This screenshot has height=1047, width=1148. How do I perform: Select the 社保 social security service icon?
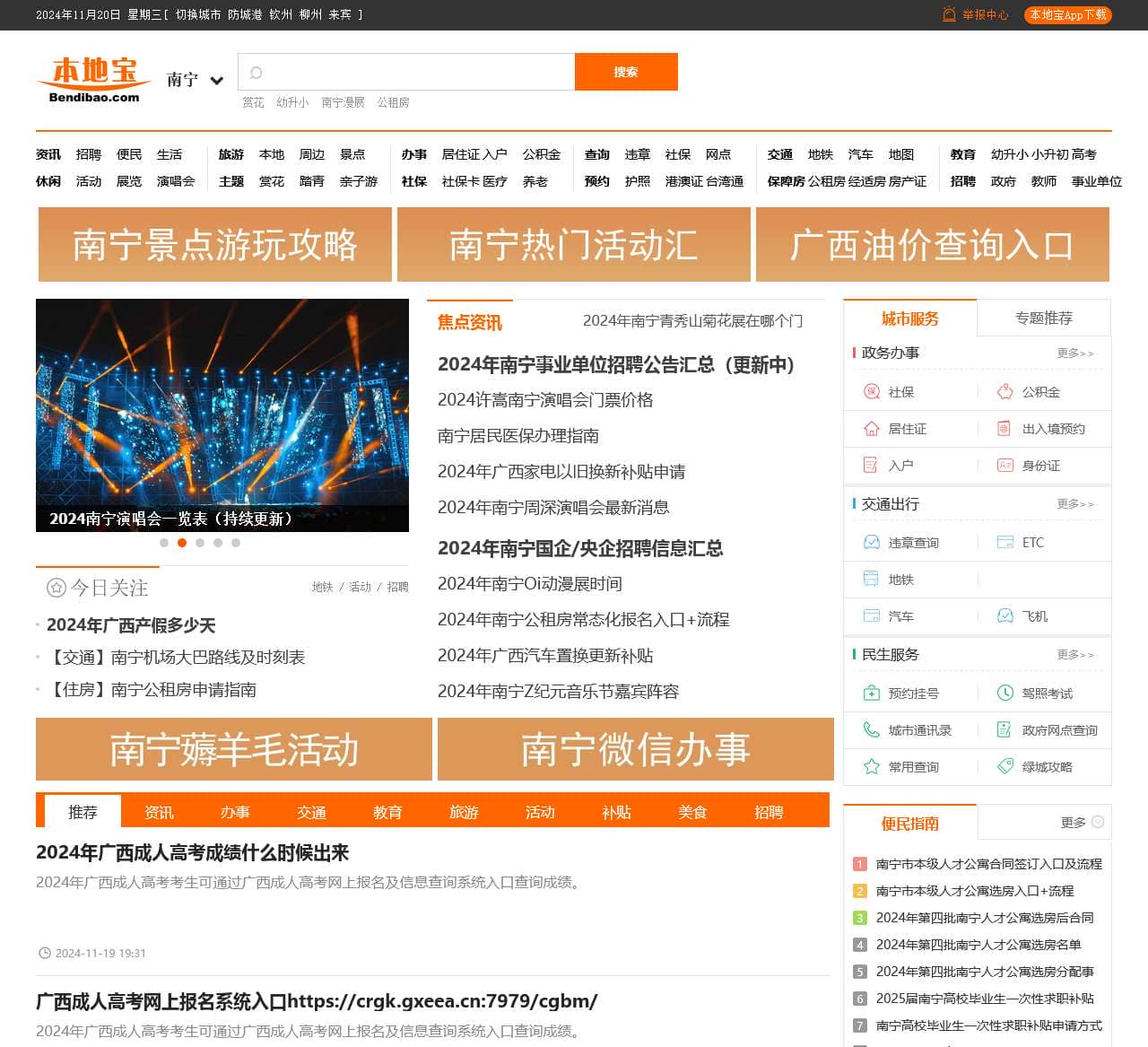point(870,392)
